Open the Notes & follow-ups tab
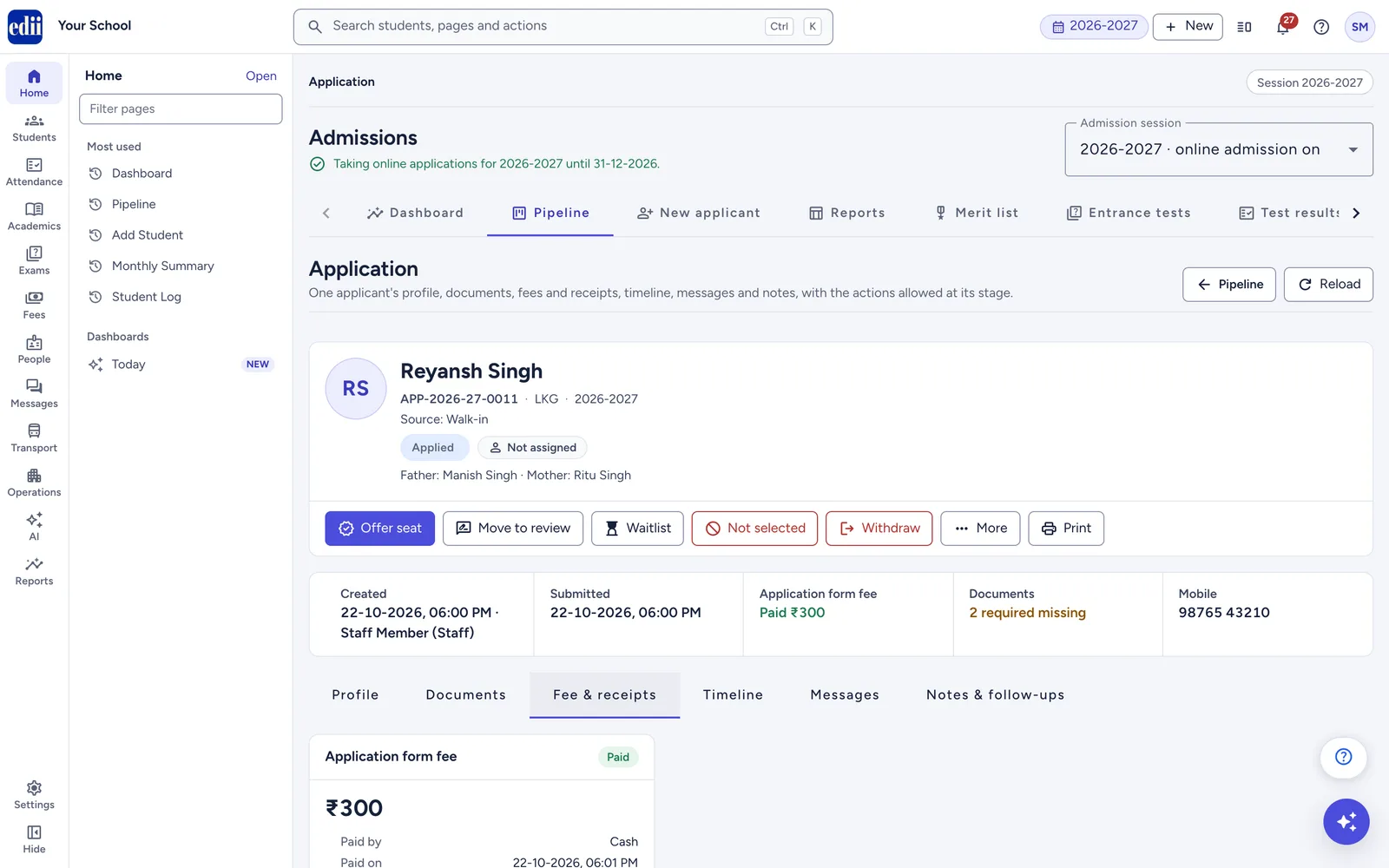The image size is (1389, 868). (x=995, y=694)
